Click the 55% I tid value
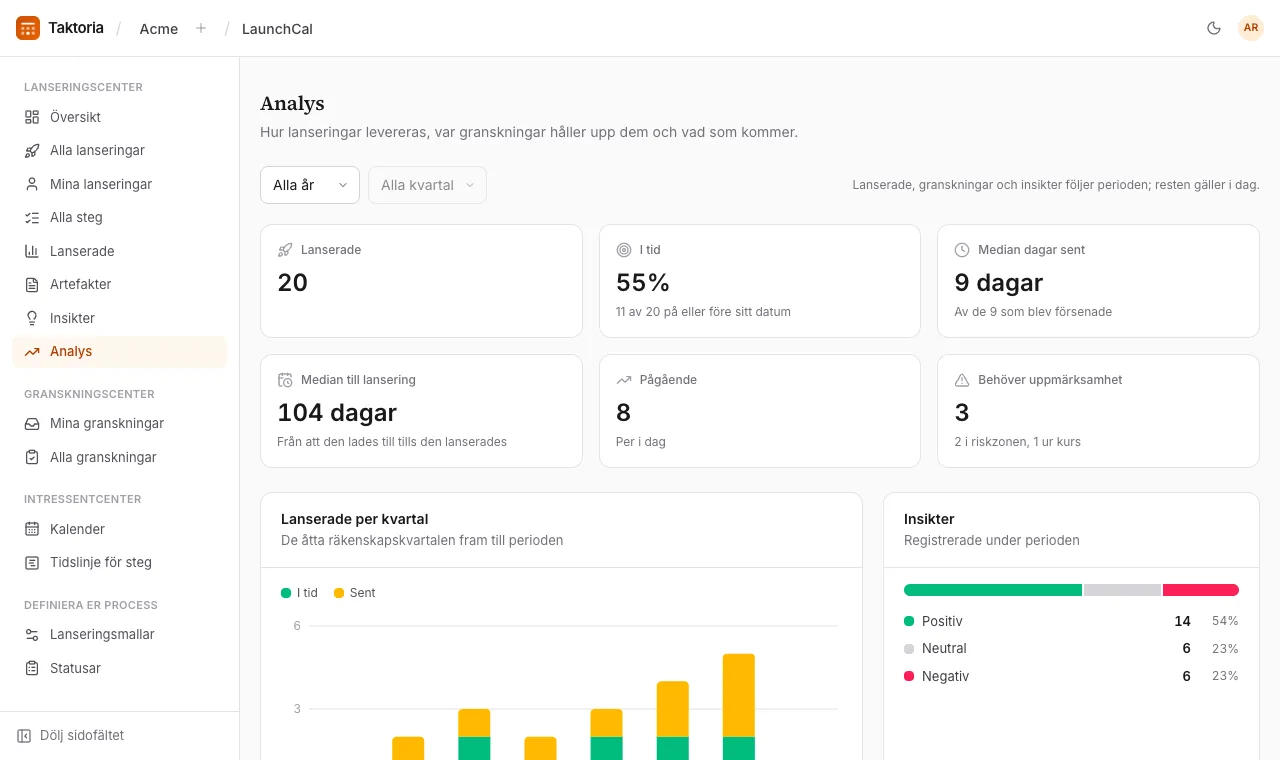 (643, 282)
